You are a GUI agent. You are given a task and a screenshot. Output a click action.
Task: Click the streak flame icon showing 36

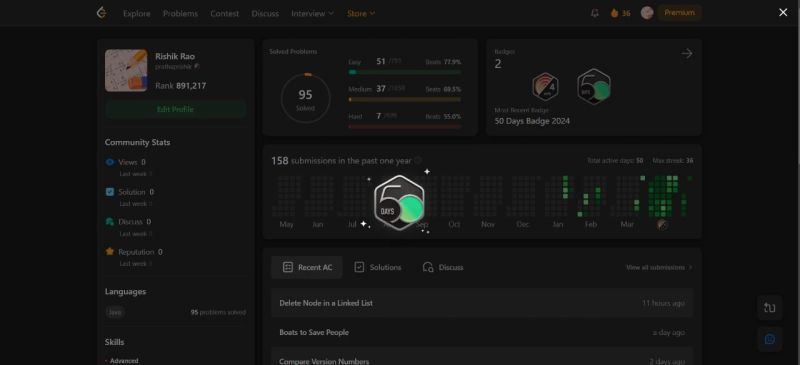pyautogui.click(x=615, y=13)
